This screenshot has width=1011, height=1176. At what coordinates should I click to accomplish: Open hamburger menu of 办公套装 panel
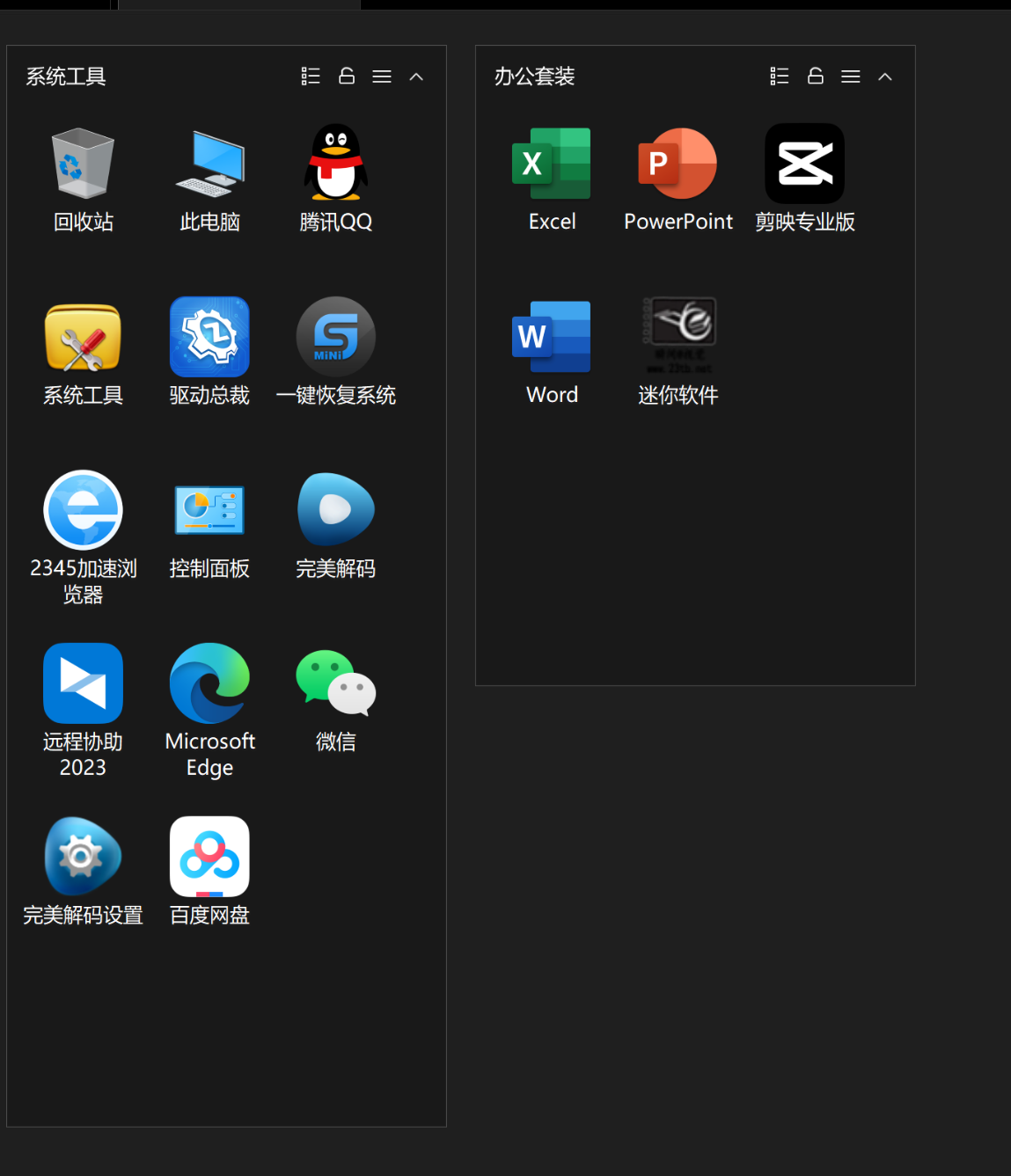851,77
